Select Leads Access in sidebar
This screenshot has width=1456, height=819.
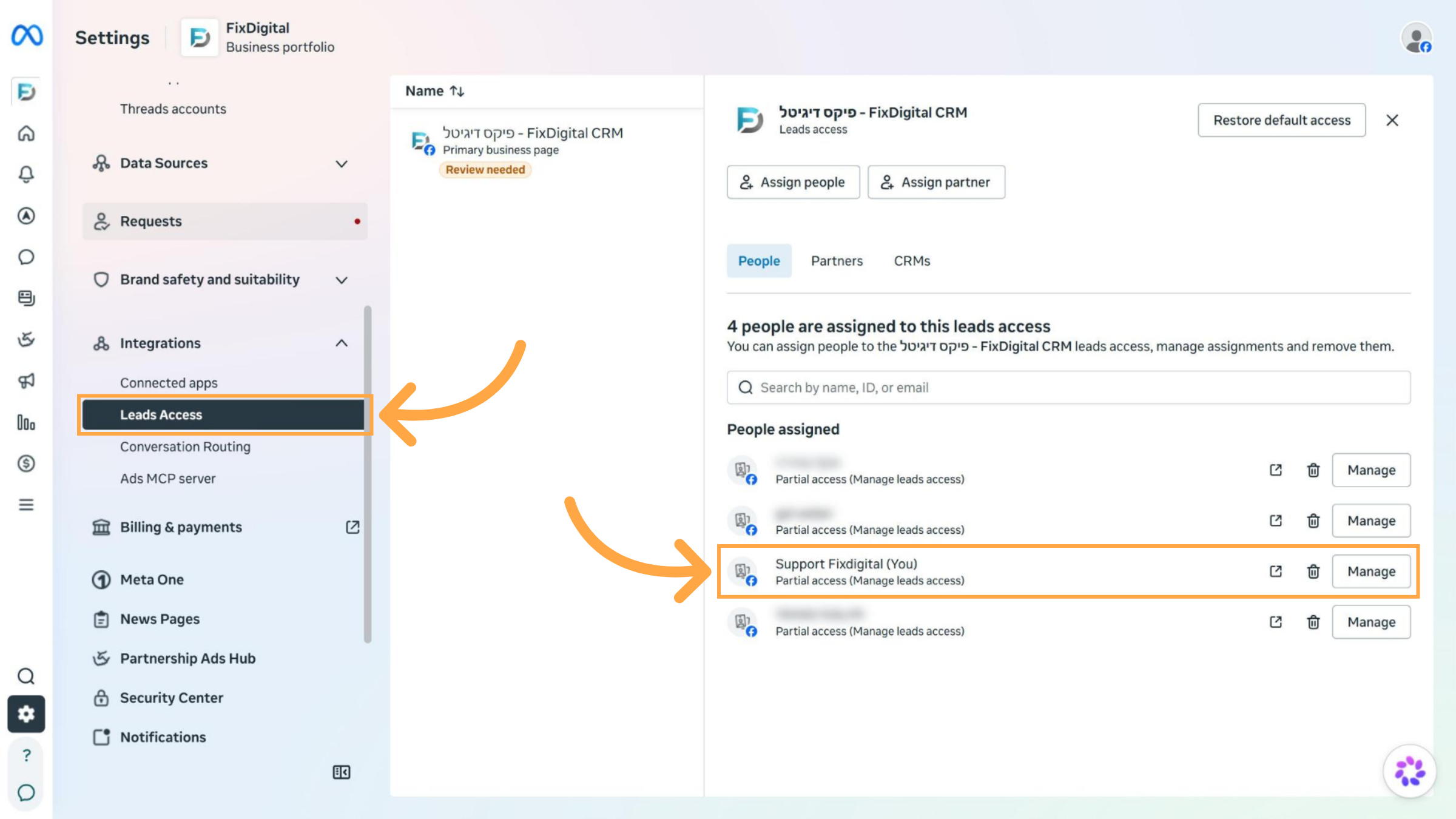pyautogui.click(x=223, y=415)
